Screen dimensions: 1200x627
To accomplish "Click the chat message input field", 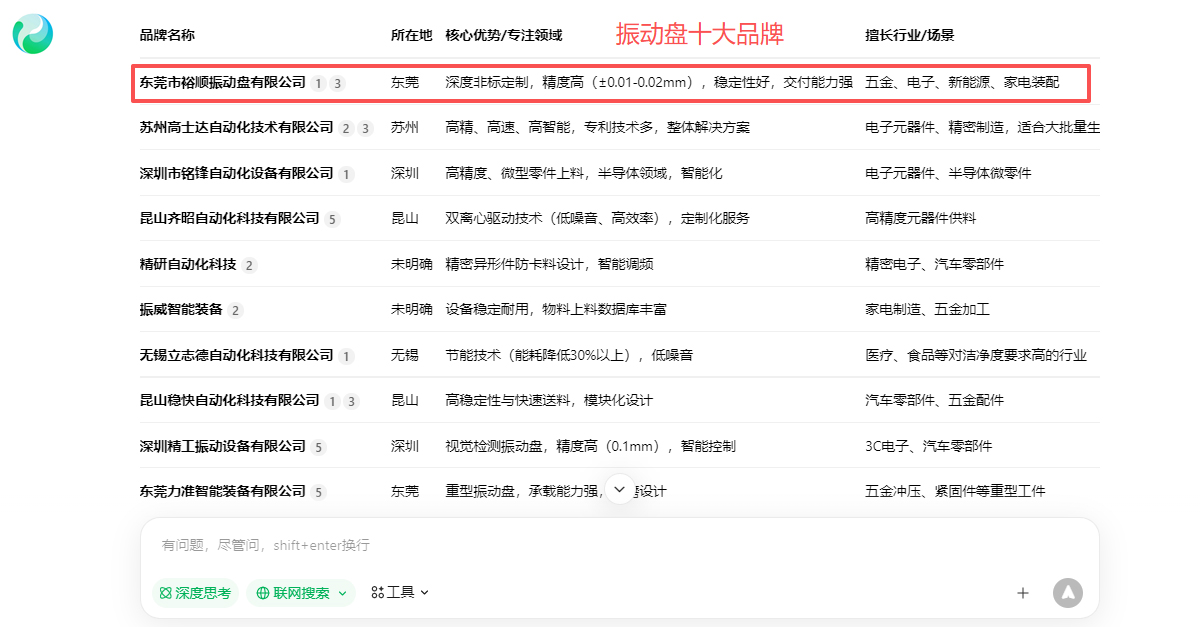I will click(600, 546).
